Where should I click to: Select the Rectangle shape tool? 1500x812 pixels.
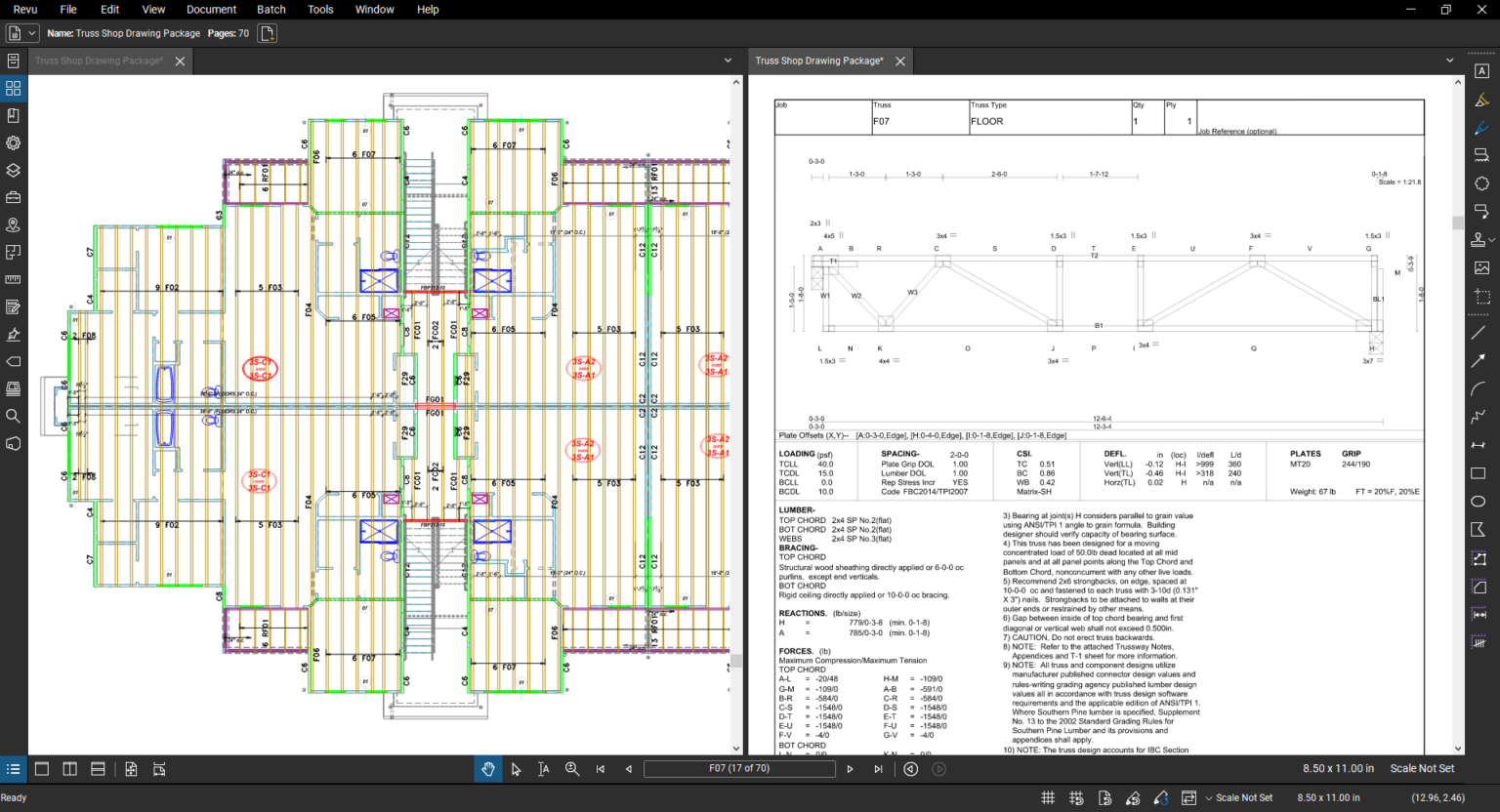point(1479,473)
